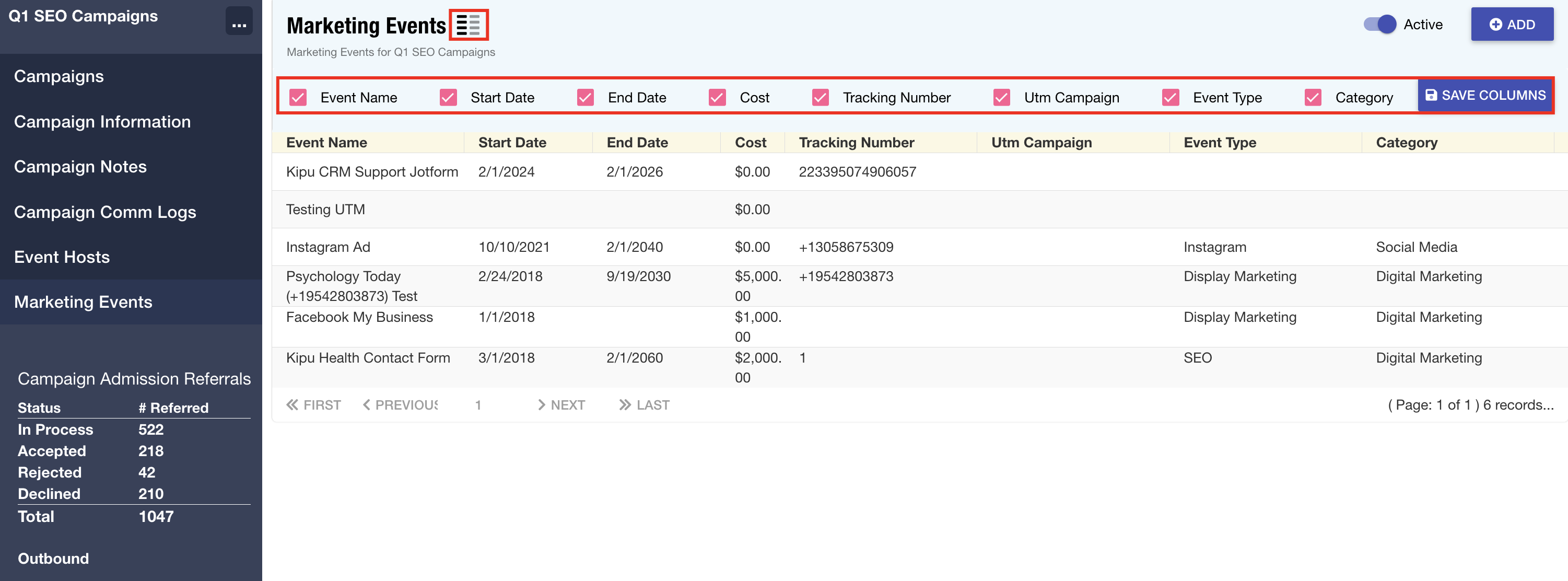Open the Kipu CRM Support Jotform event row
The width and height of the screenshot is (1568, 581).
(372, 172)
